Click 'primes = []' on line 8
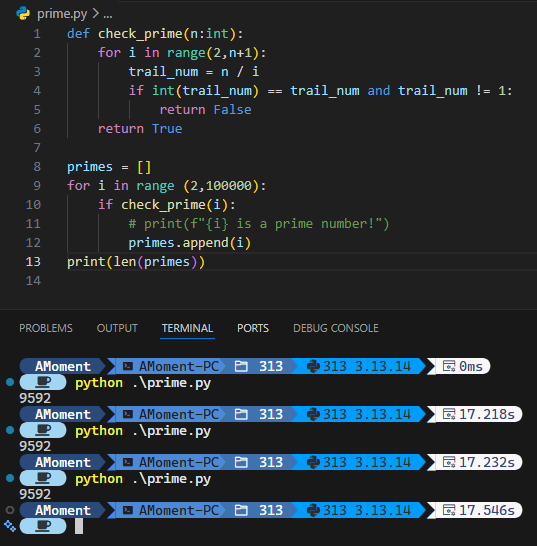 tap(109, 167)
